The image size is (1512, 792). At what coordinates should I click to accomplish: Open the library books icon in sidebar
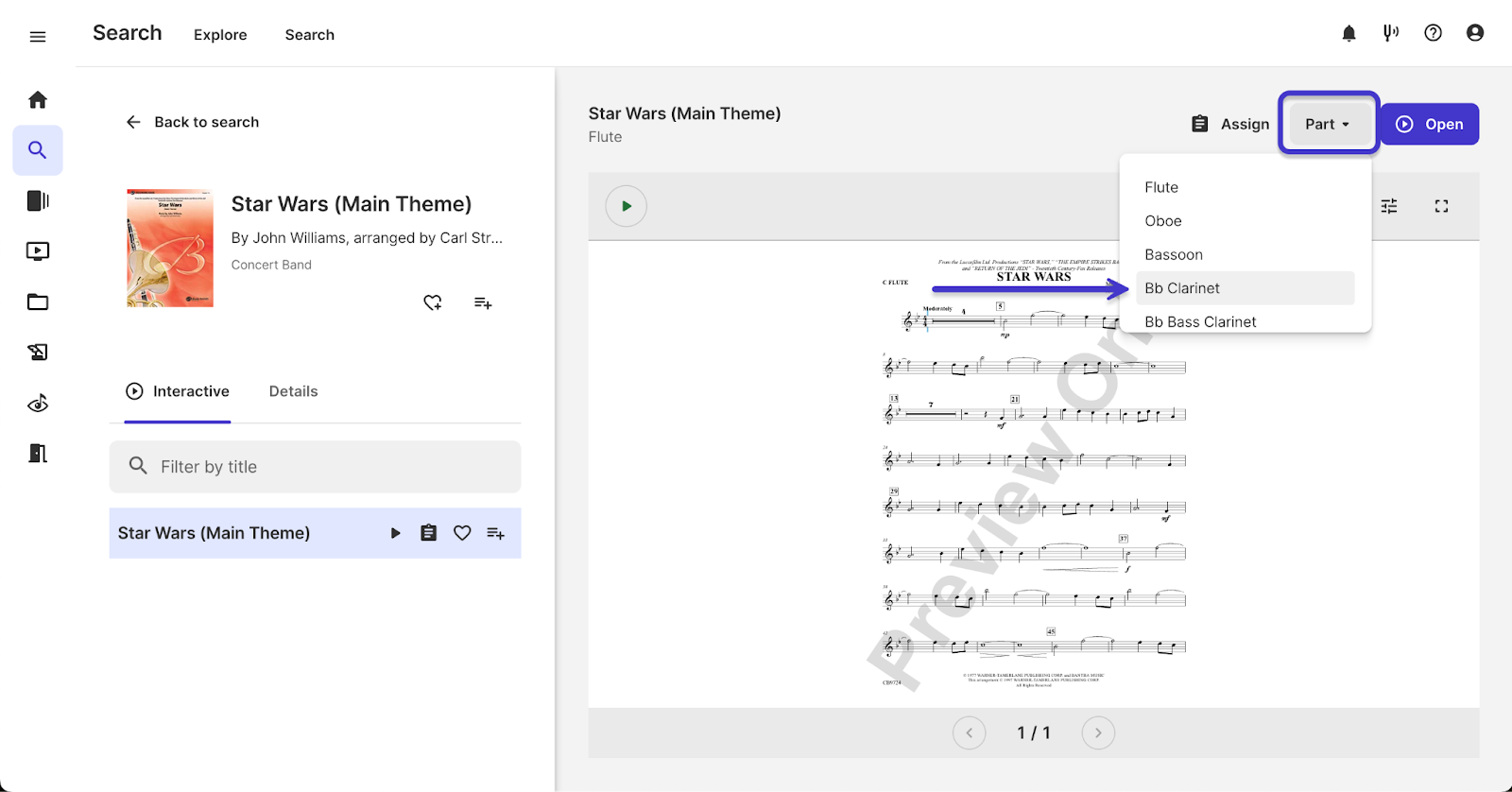click(x=38, y=200)
